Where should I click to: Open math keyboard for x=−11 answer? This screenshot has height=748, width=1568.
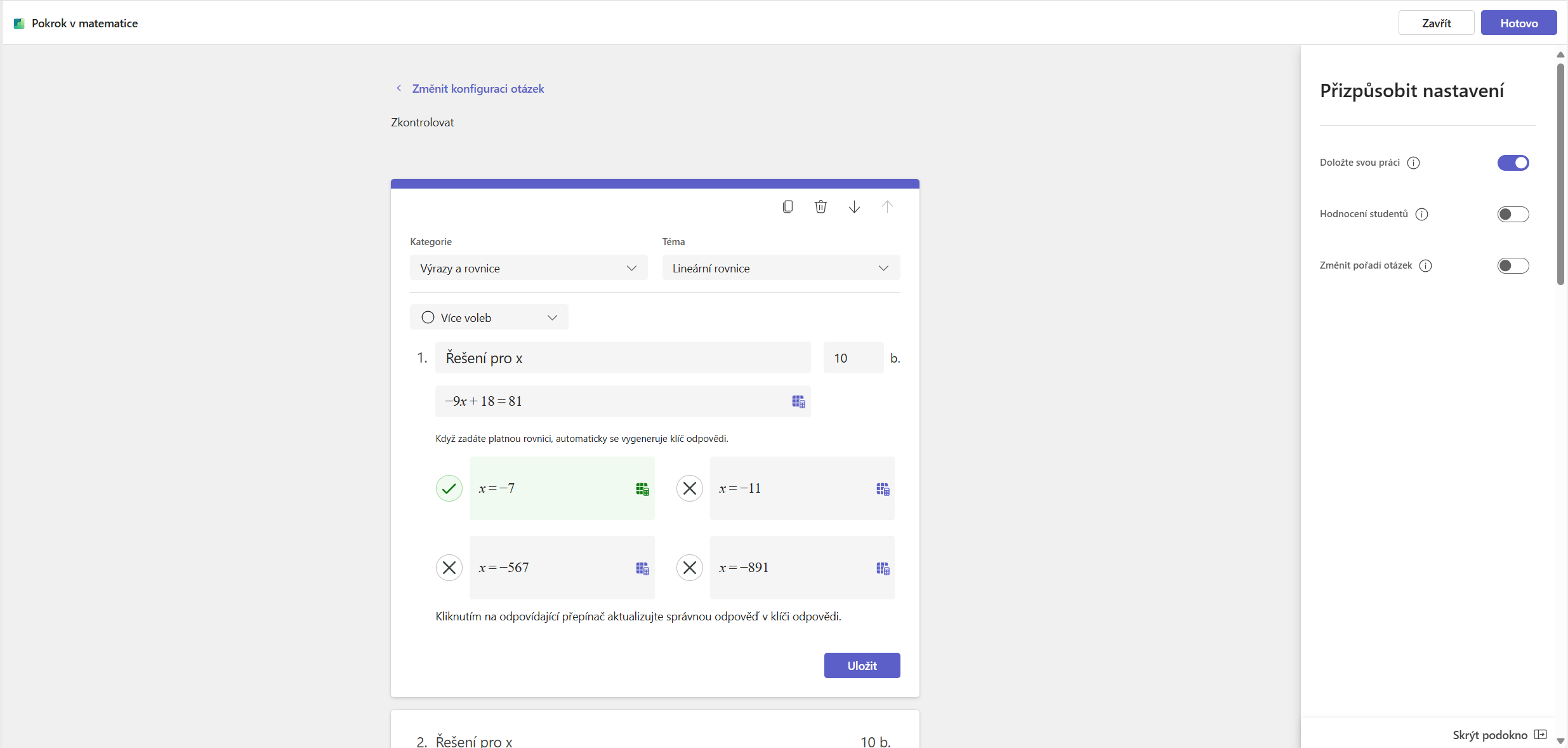coord(883,489)
